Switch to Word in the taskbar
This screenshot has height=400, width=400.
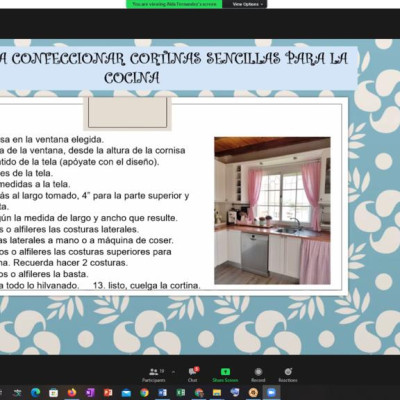[162, 393]
